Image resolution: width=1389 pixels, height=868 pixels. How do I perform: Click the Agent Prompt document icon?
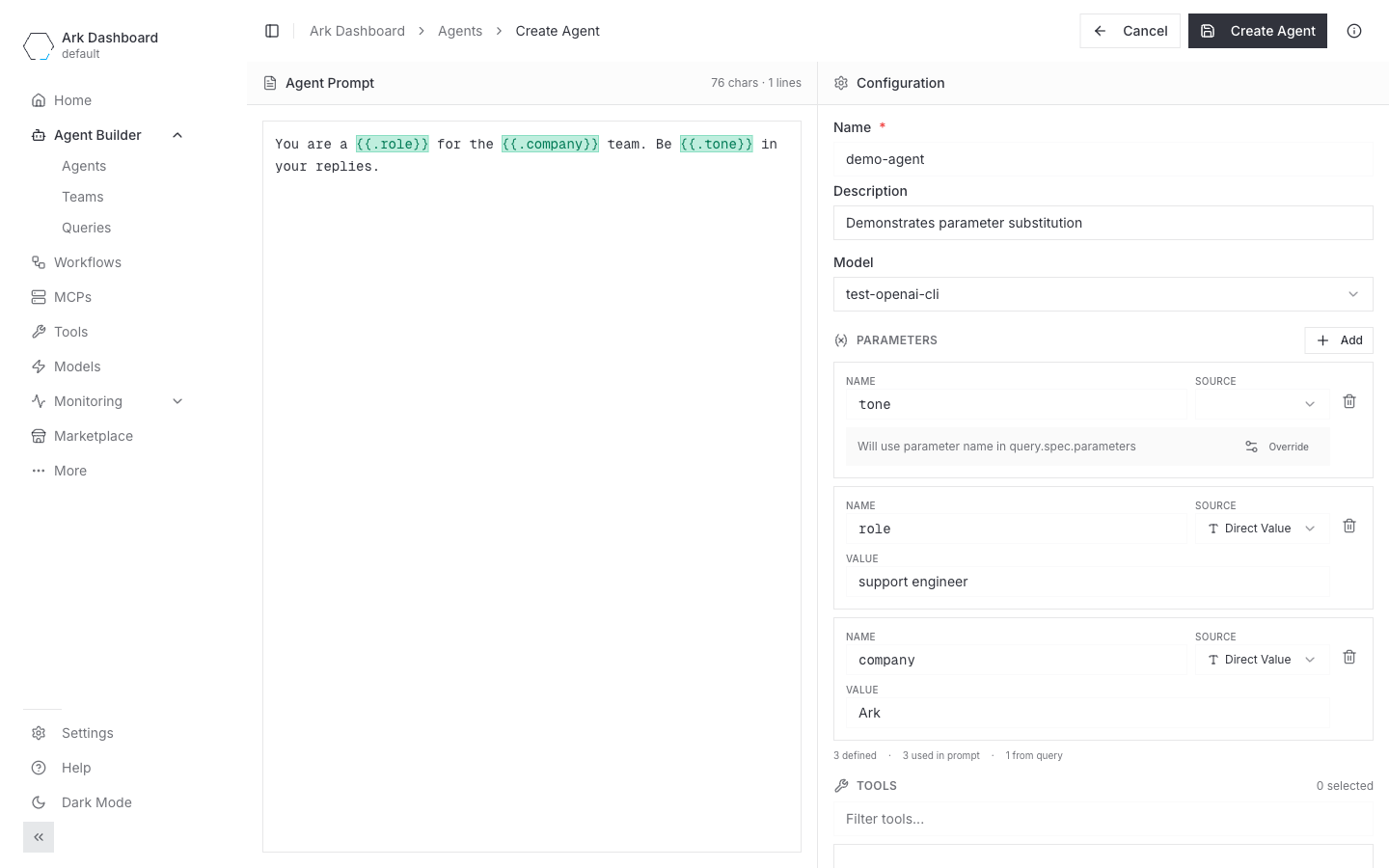[270, 83]
